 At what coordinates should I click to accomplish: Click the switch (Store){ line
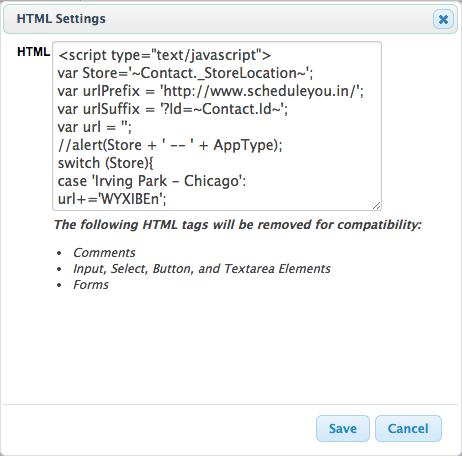tap(105, 163)
